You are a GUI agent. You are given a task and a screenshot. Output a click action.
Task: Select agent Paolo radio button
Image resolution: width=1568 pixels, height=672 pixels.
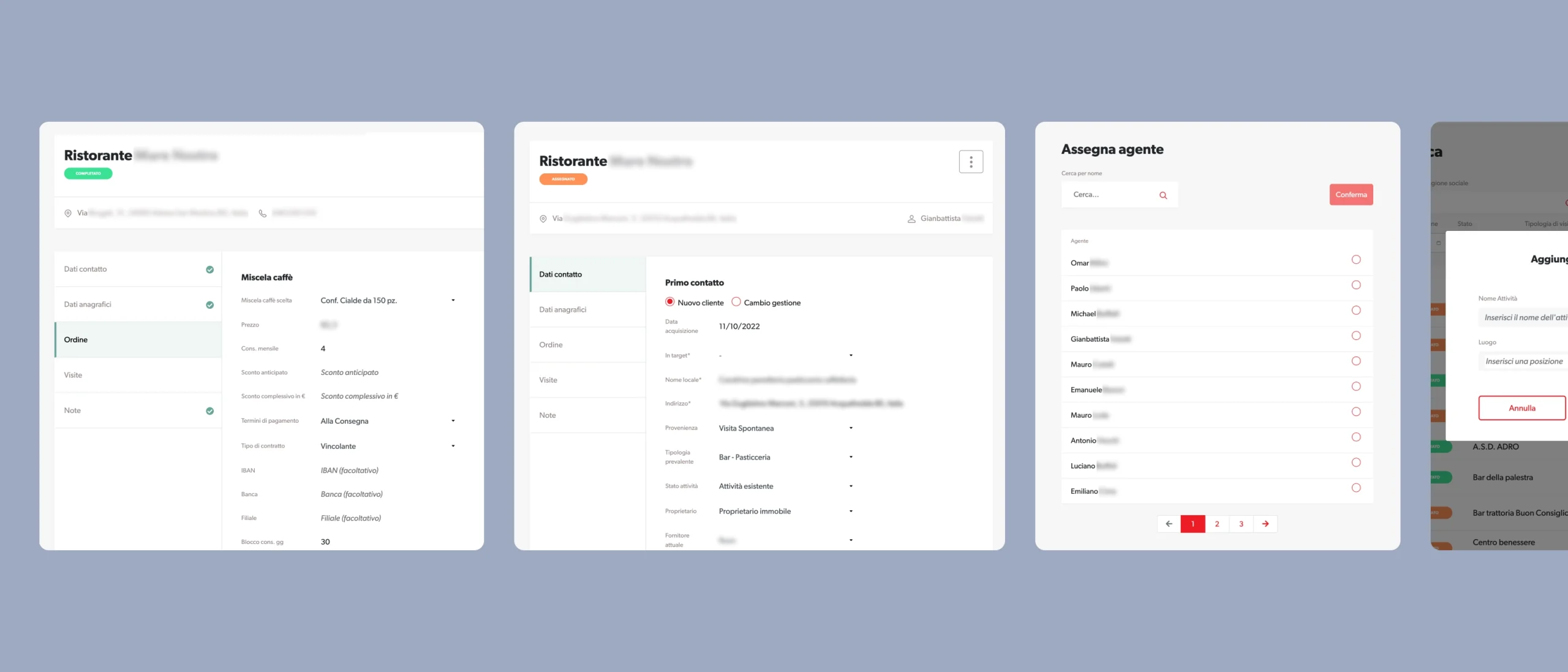point(1356,285)
